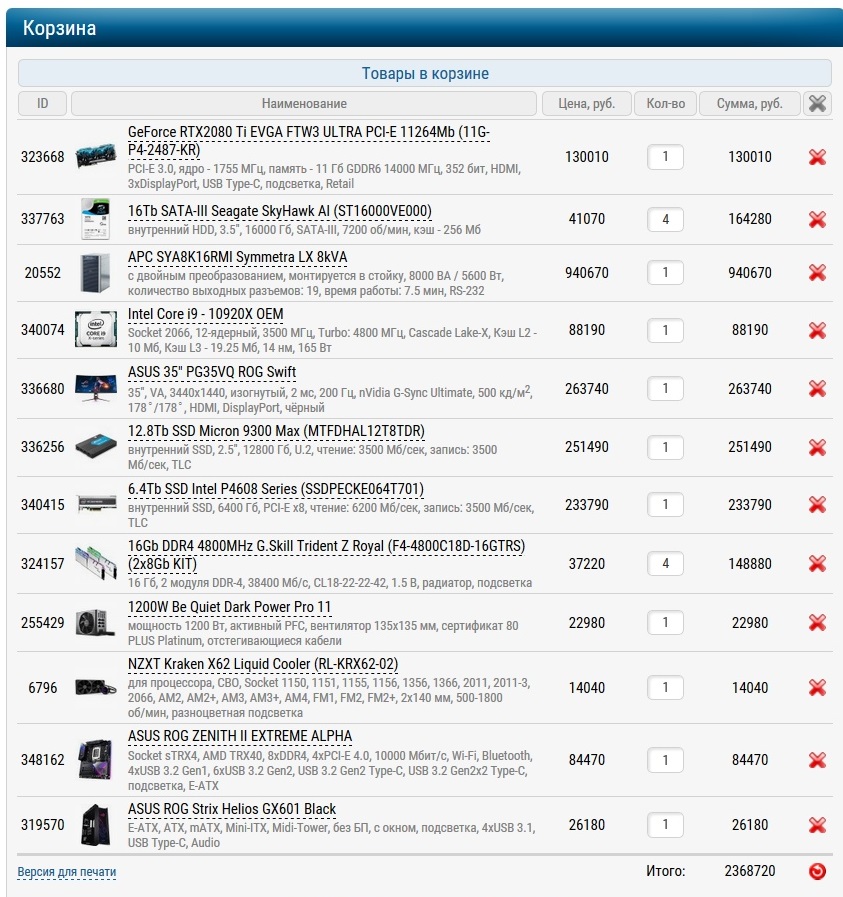Screen dimensions: 843x897
Task: Open Be Quiet power supply thumbnail
Action: [x=96, y=622]
